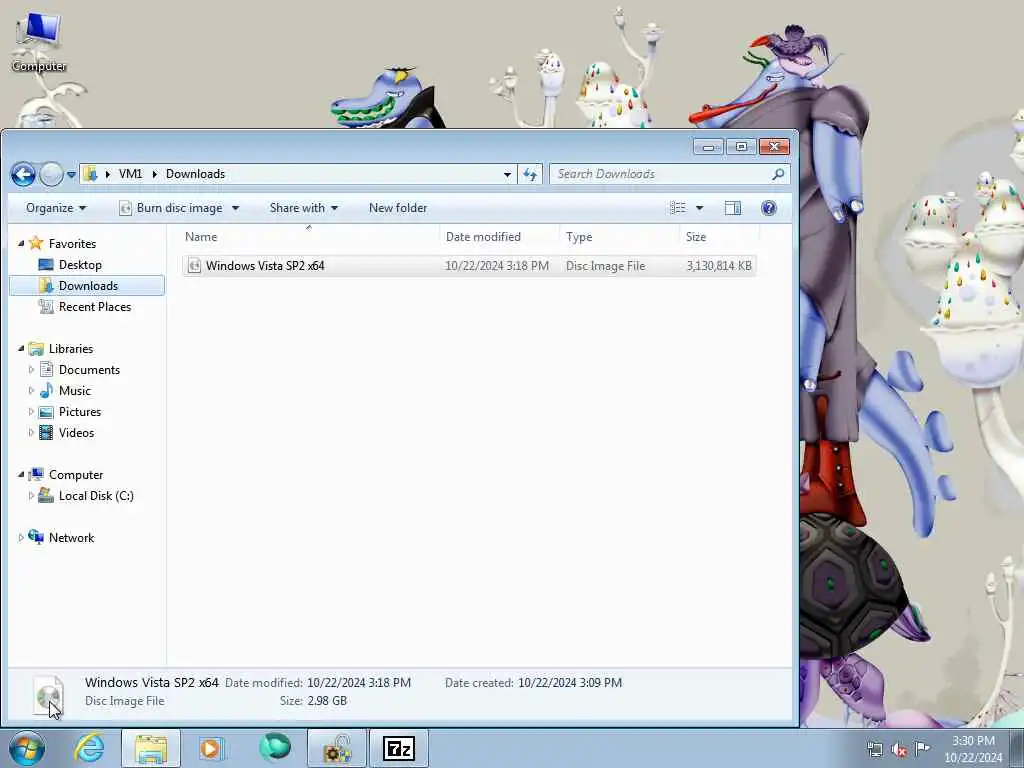Select Favorites in navigation pane
The width and height of the screenshot is (1024, 768).
tap(72, 244)
